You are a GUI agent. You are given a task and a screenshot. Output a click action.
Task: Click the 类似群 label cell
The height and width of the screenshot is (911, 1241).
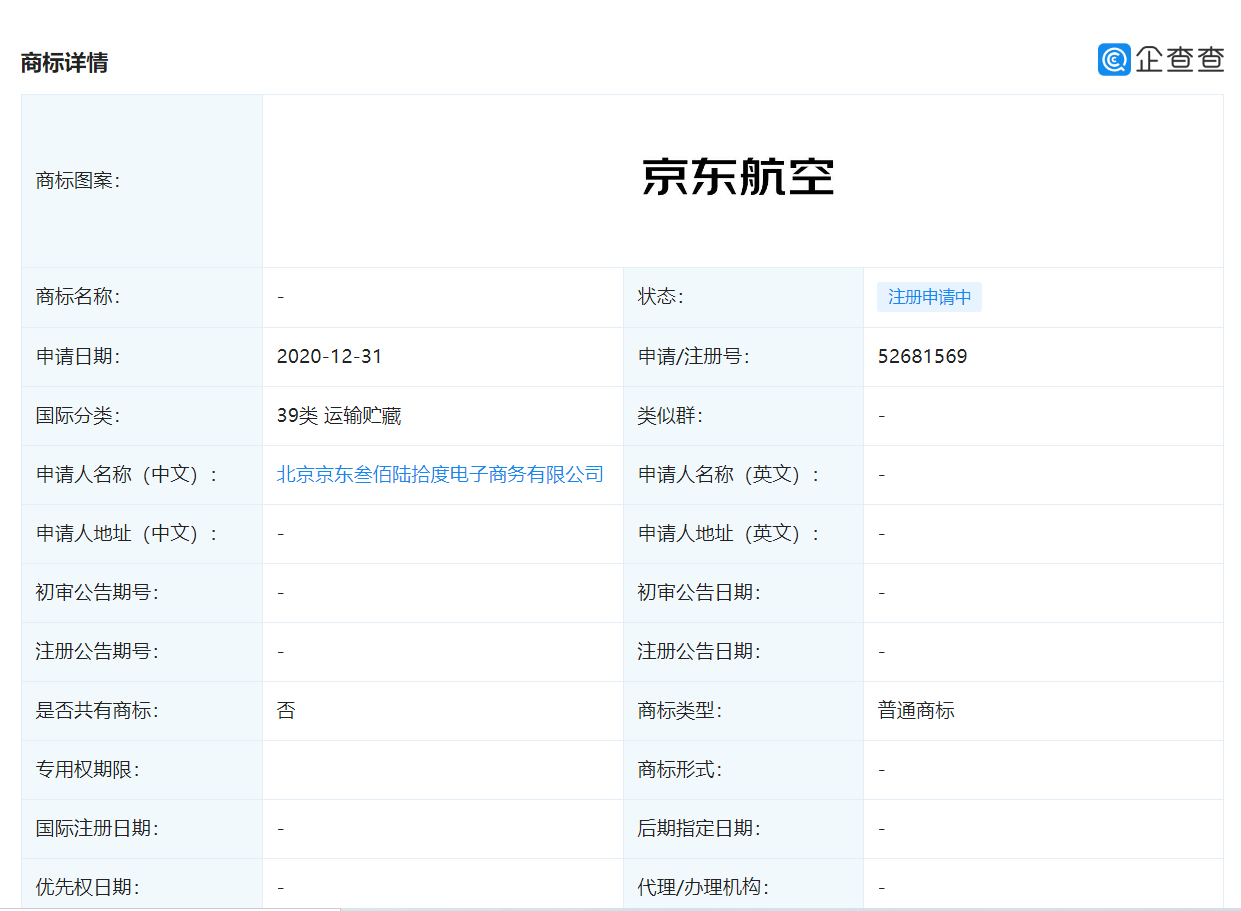tap(743, 416)
